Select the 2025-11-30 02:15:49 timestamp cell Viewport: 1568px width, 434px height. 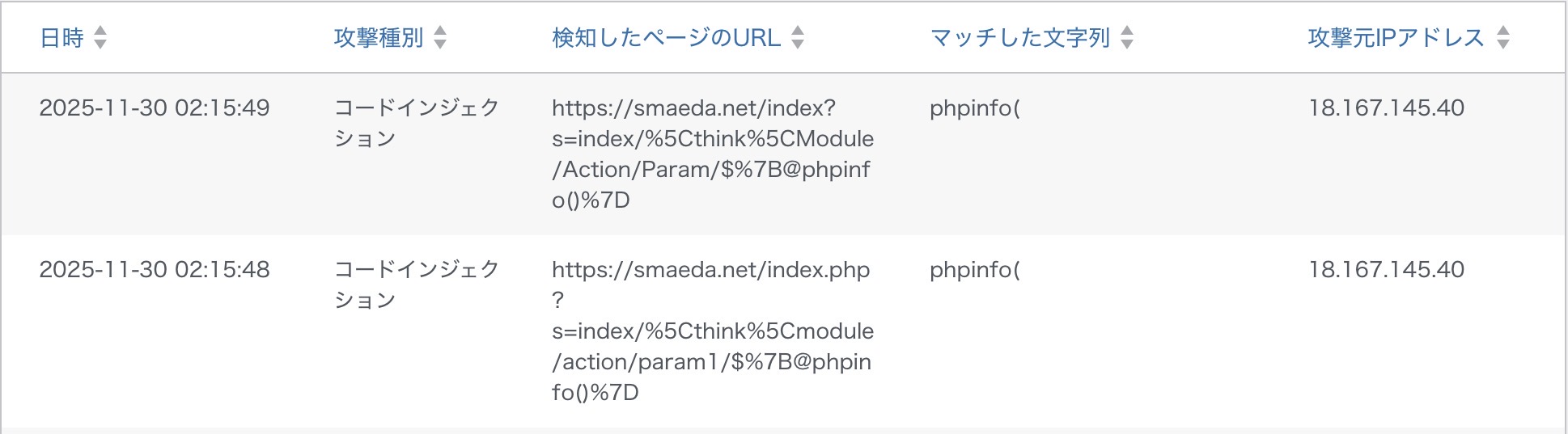click(155, 108)
